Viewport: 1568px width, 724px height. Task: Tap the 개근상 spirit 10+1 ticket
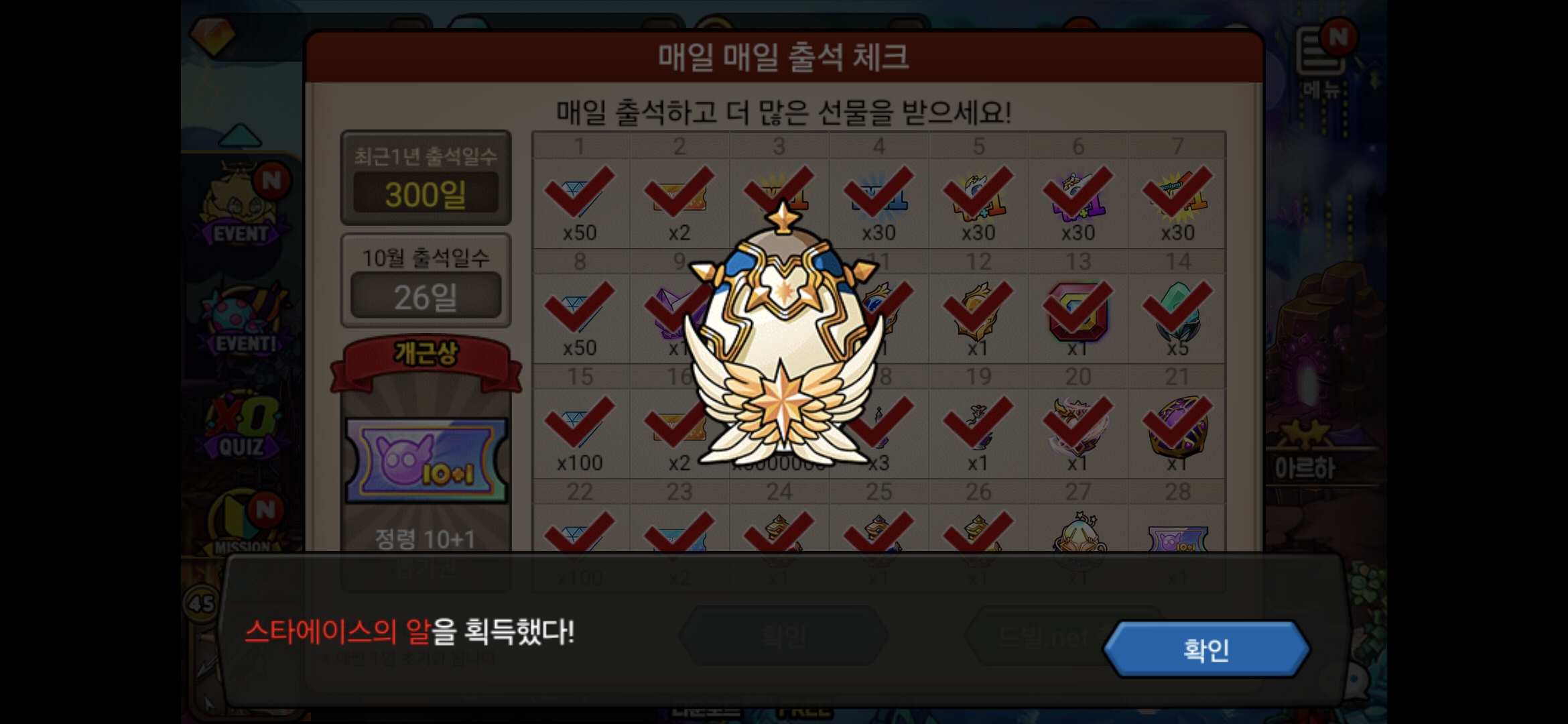click(426, 460)
